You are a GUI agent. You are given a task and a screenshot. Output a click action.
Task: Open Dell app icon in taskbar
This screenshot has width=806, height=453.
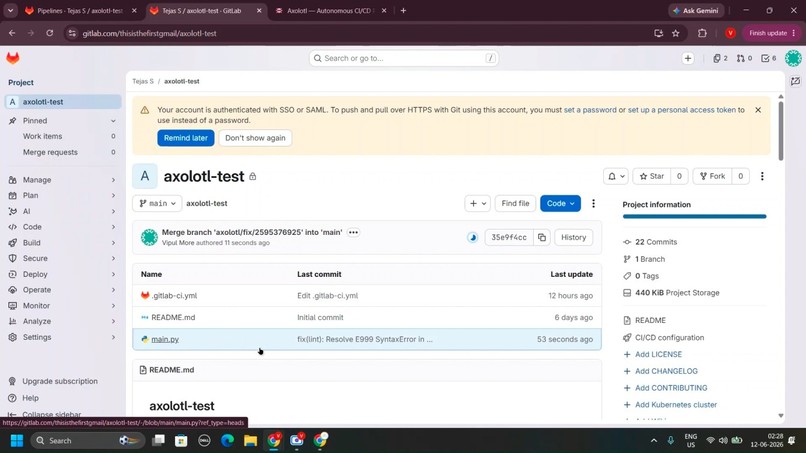(204, 441)
